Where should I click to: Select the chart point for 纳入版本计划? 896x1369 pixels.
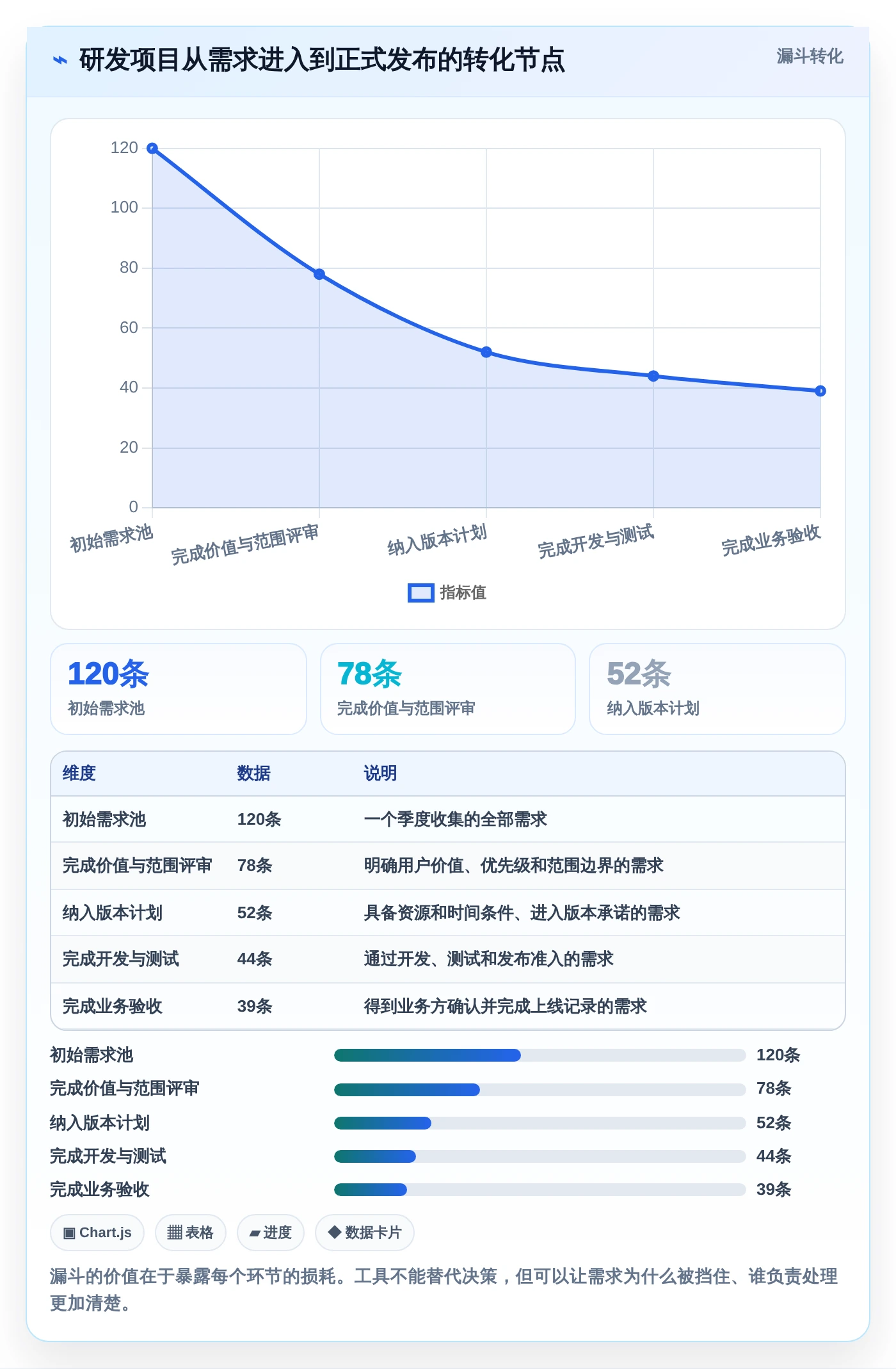point(486,352)
